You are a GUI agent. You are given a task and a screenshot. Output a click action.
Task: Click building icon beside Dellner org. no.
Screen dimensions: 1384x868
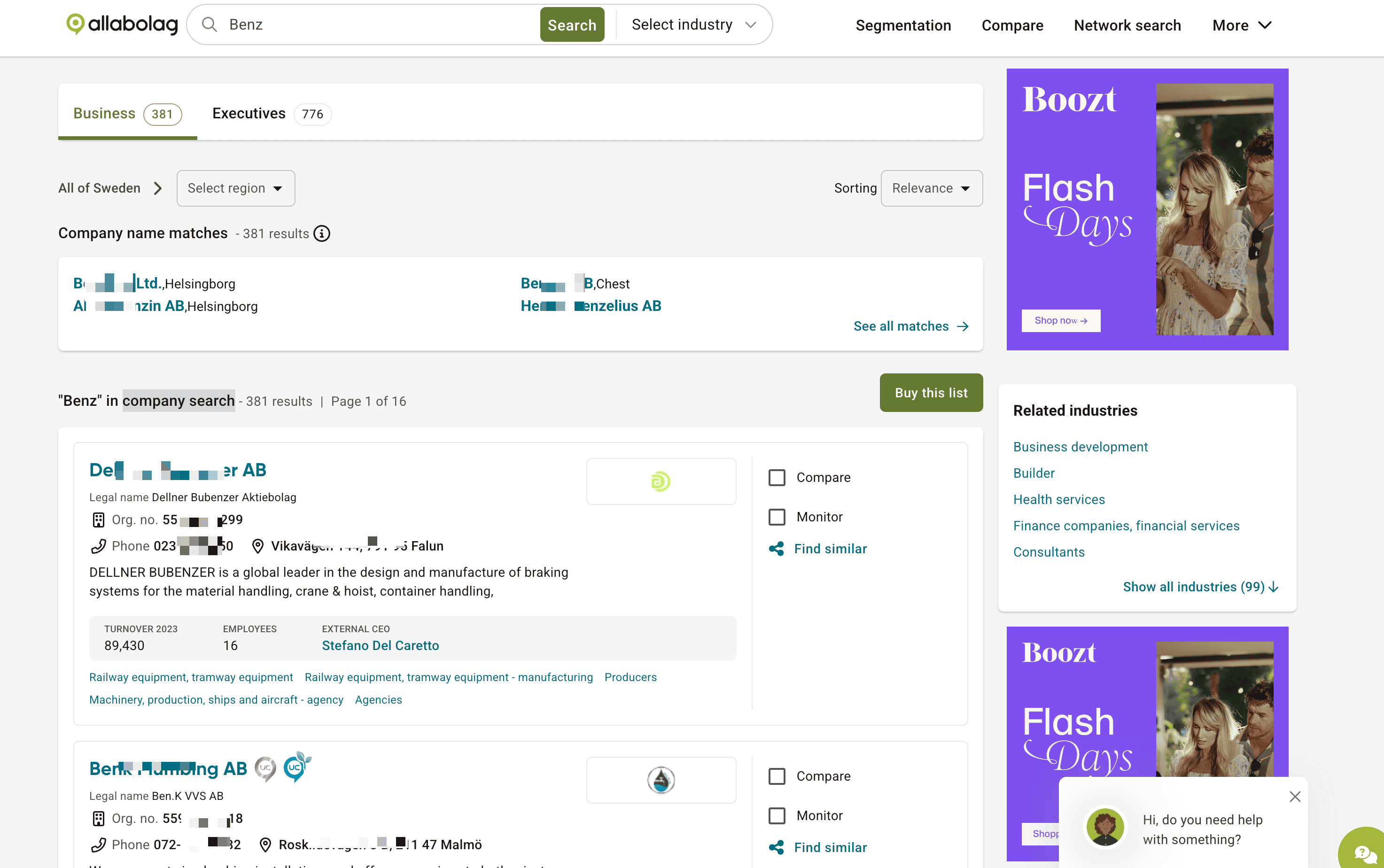click(x=98, y=519)
